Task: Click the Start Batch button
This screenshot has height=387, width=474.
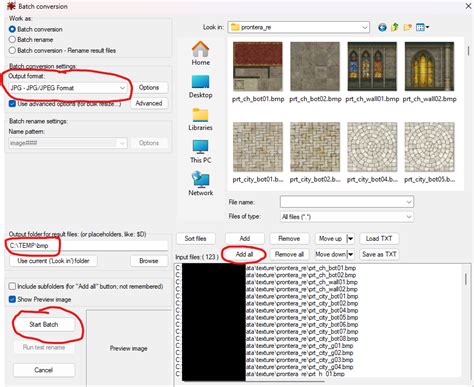Action: tap(44, 324)
